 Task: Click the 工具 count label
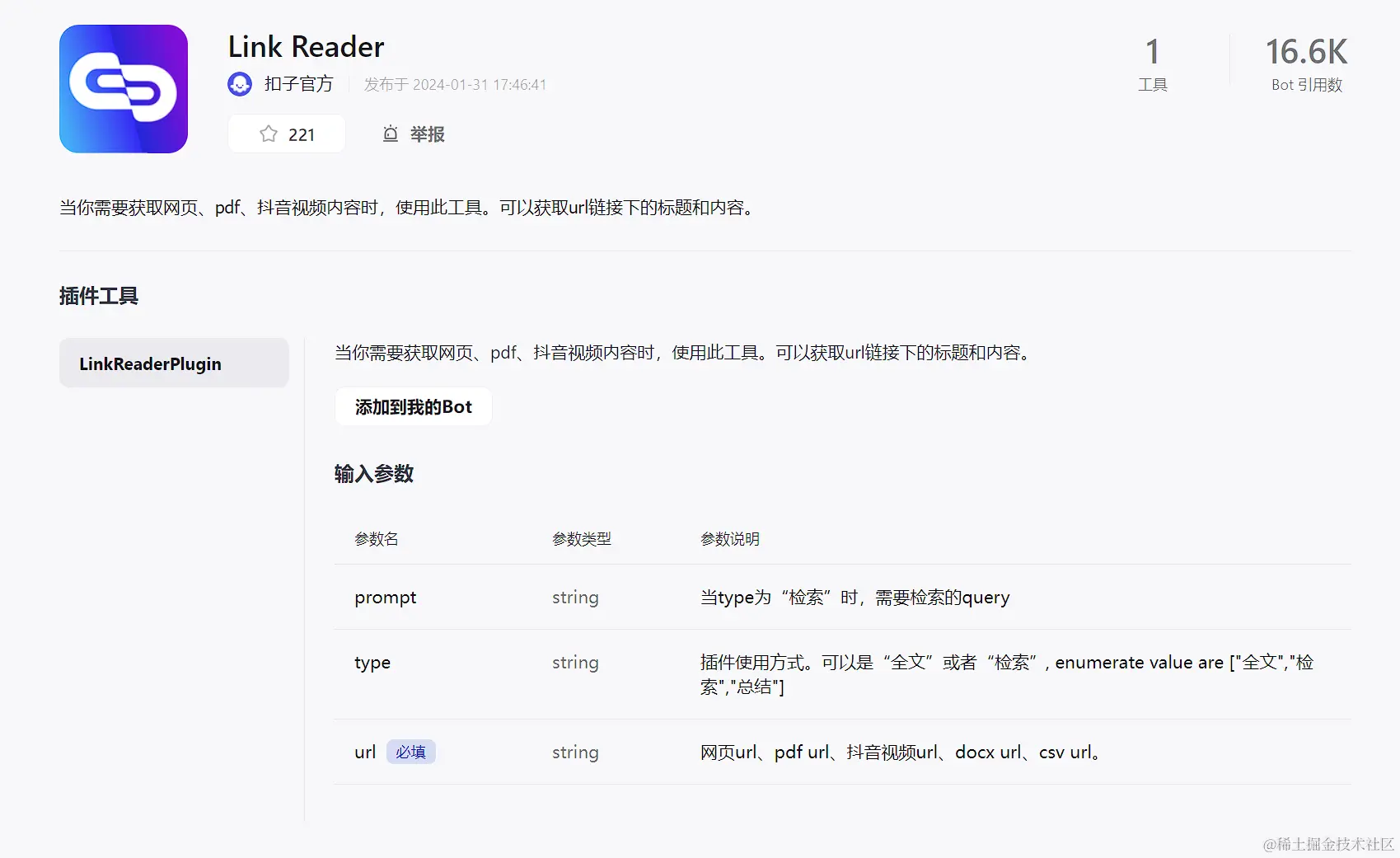1153,85
